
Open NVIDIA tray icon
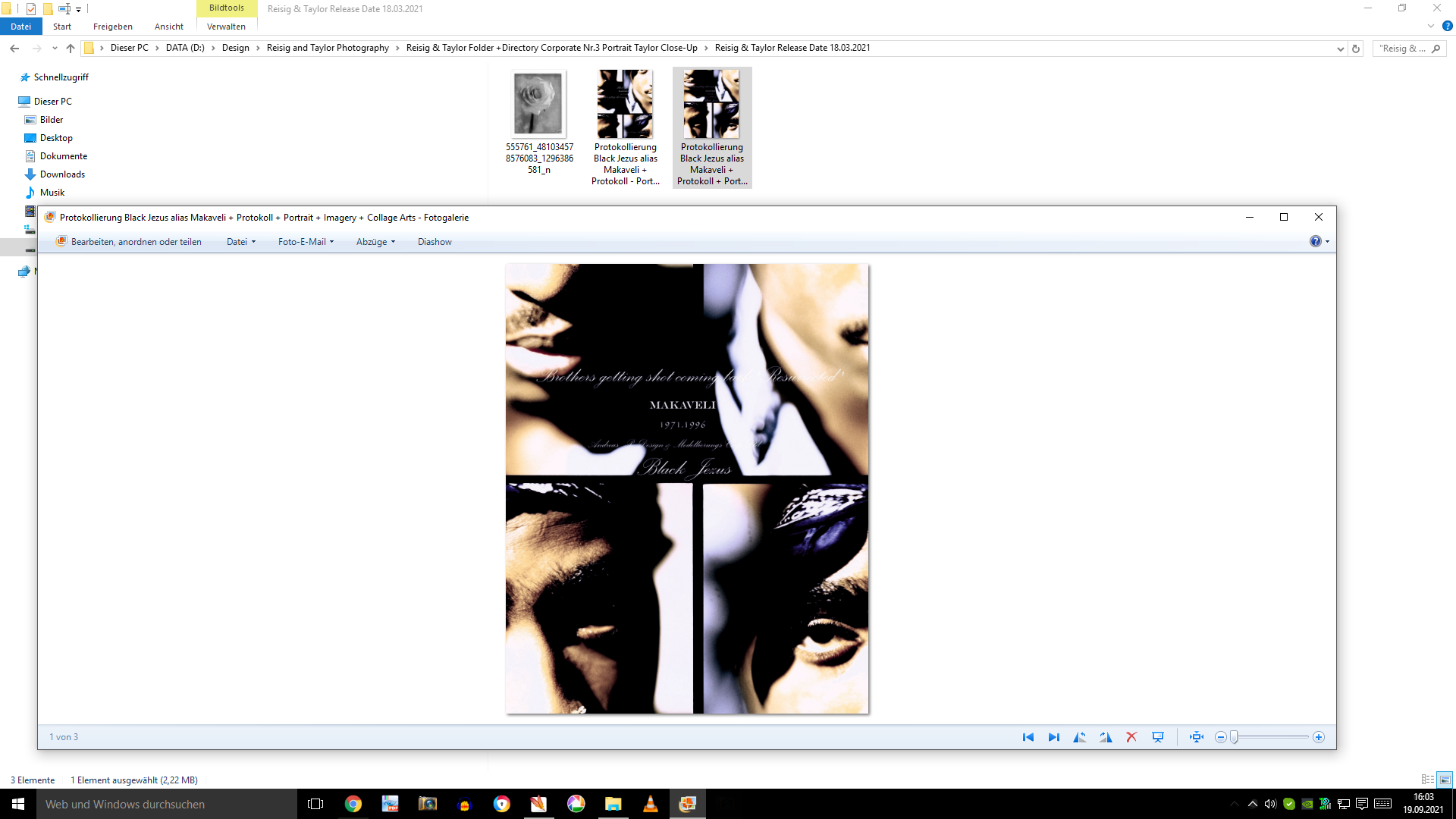click(x=1307, y=804)
